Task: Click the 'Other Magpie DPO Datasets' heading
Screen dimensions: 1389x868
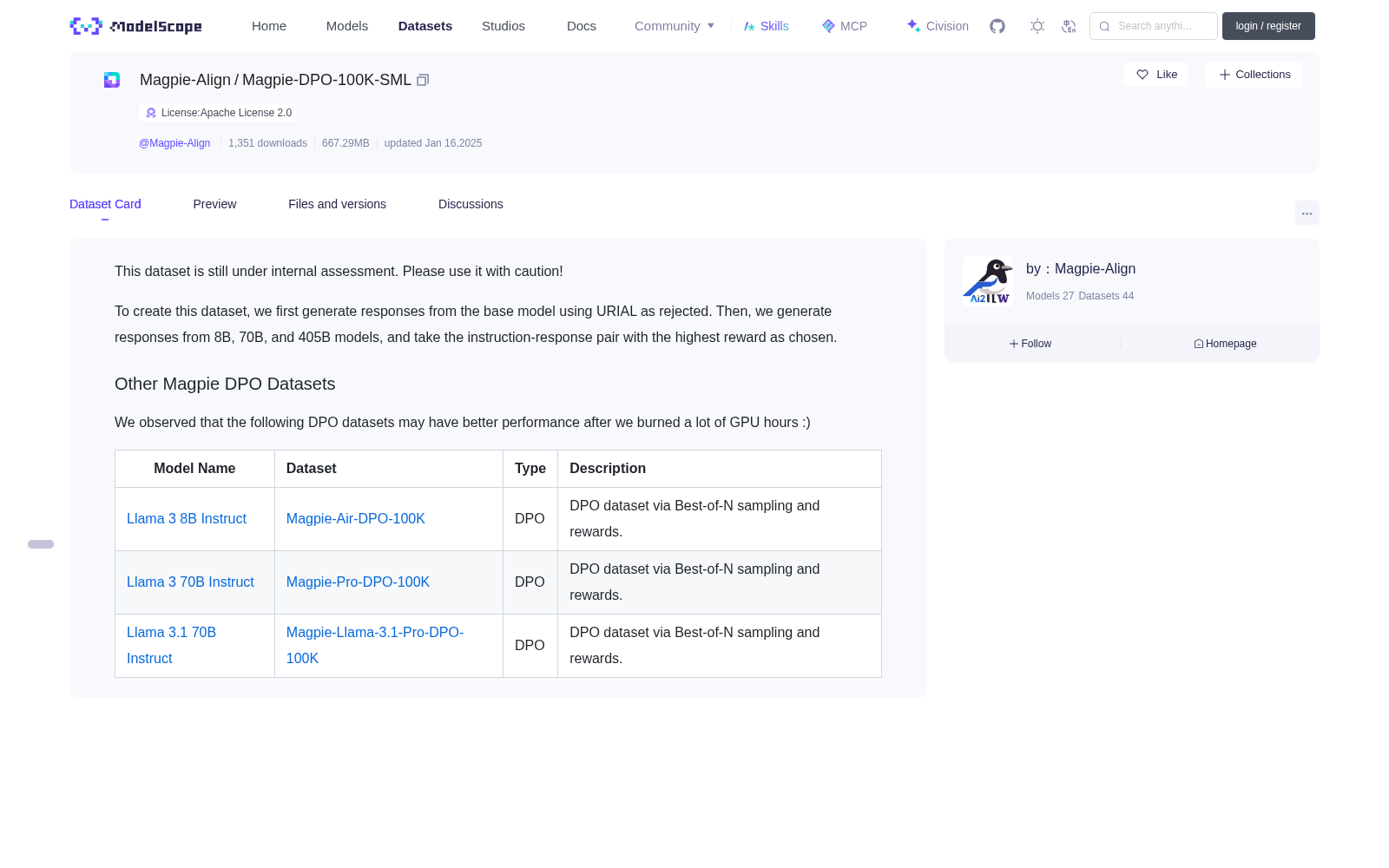Action: point(225,385)
